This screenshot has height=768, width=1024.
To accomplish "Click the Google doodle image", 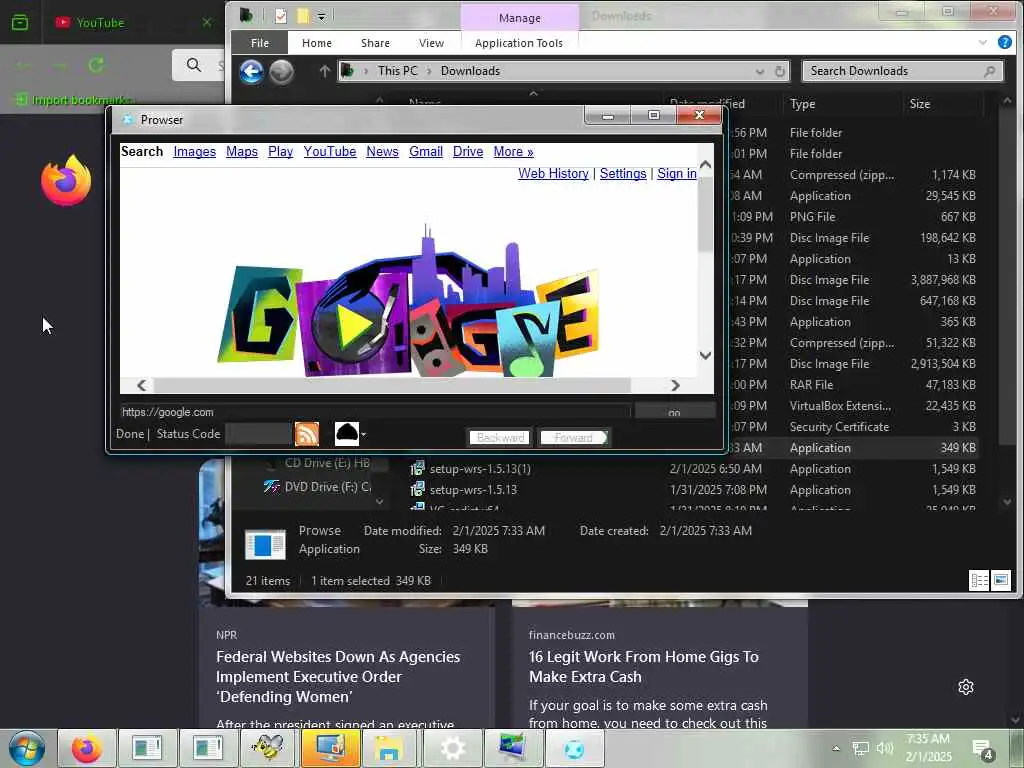I will click(x=408, y=302).
